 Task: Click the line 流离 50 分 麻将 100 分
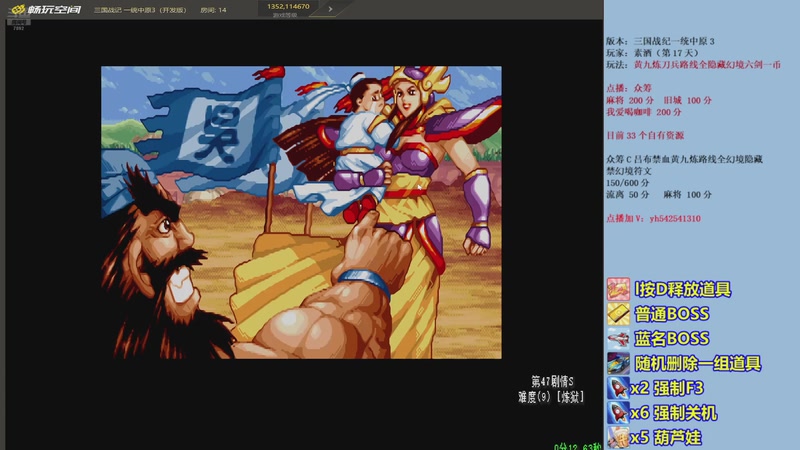point(659,194)
